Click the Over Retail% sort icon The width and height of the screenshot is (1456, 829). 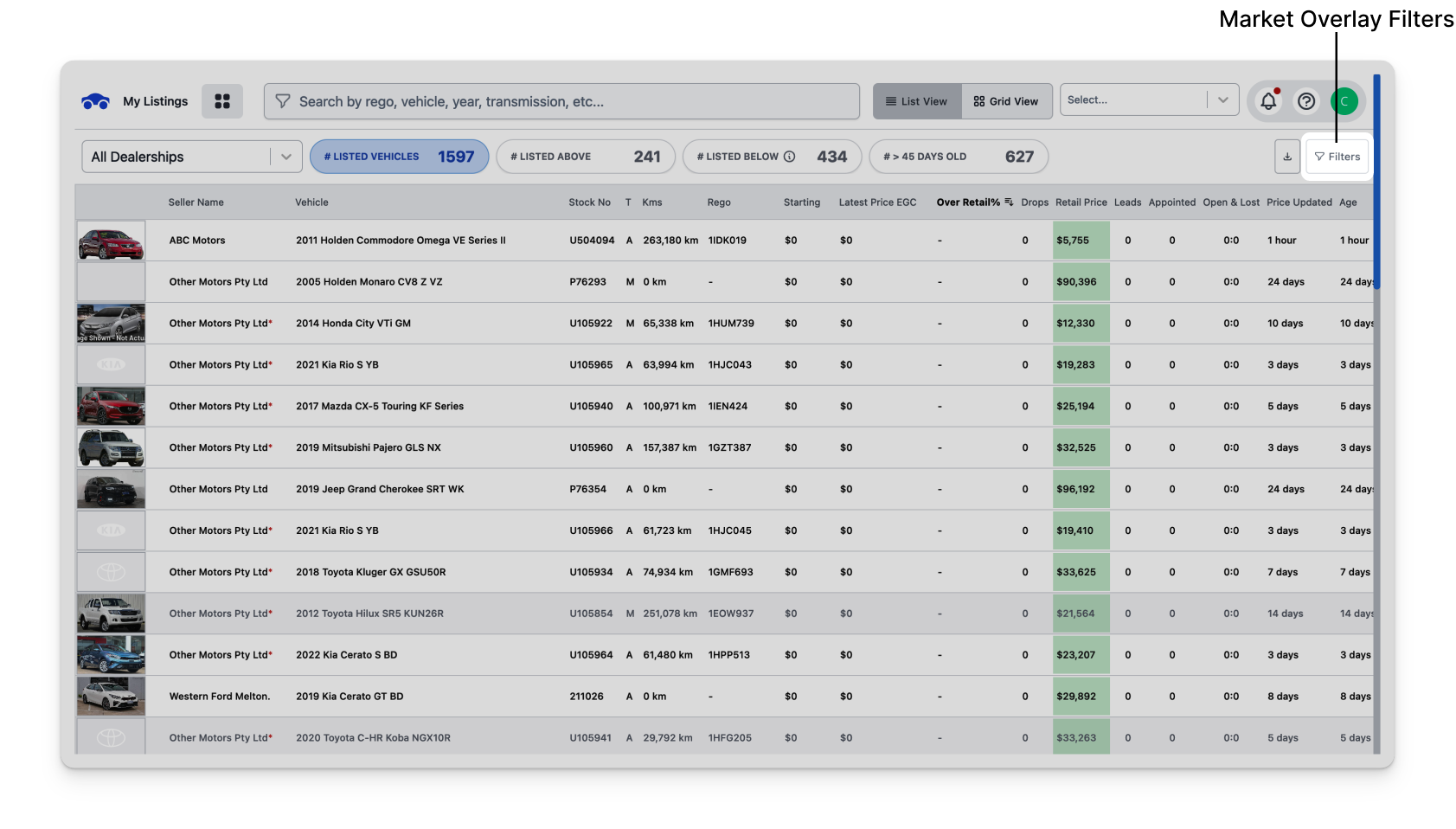click(1009, 202)
